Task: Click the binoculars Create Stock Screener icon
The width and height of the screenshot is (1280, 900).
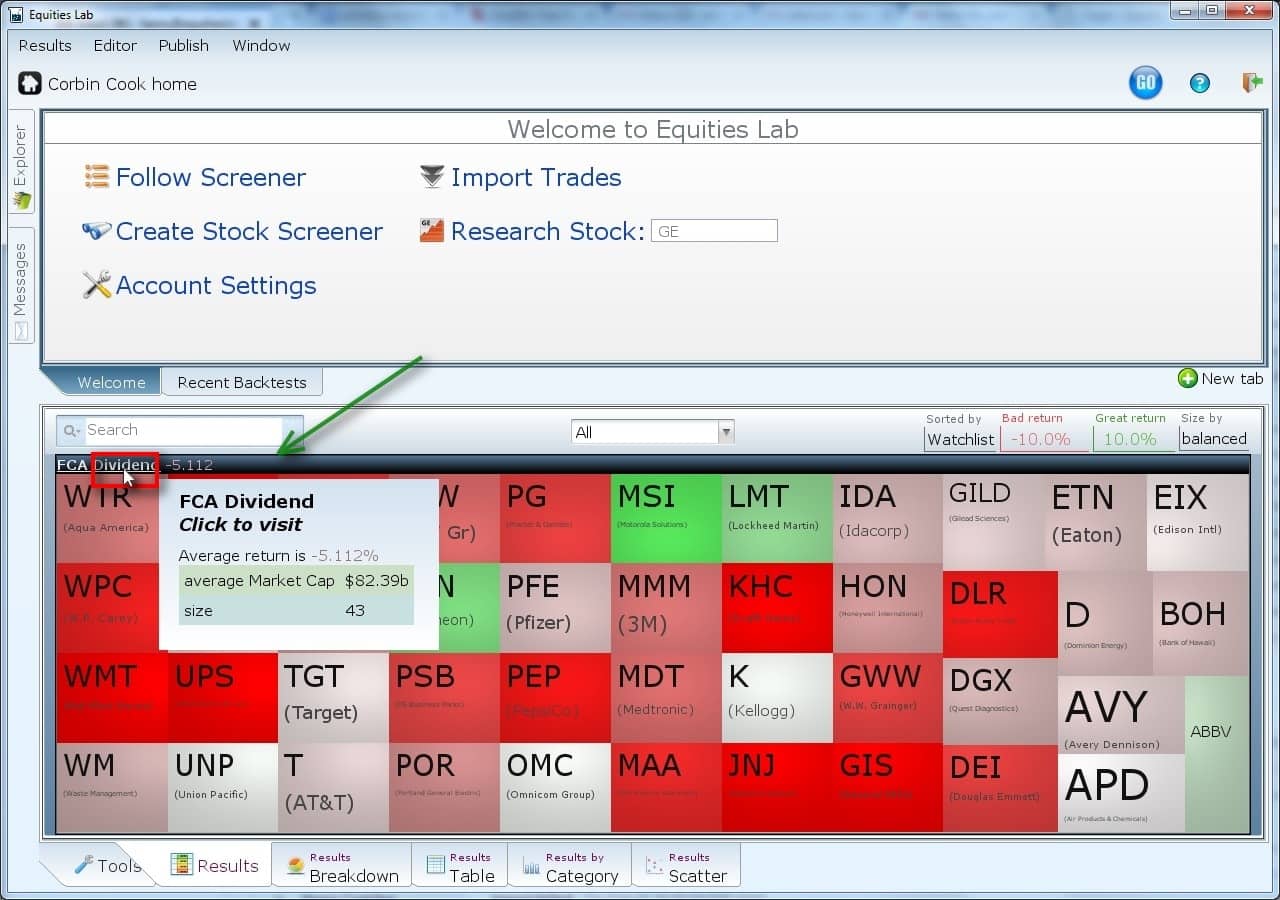Action: 96,231
